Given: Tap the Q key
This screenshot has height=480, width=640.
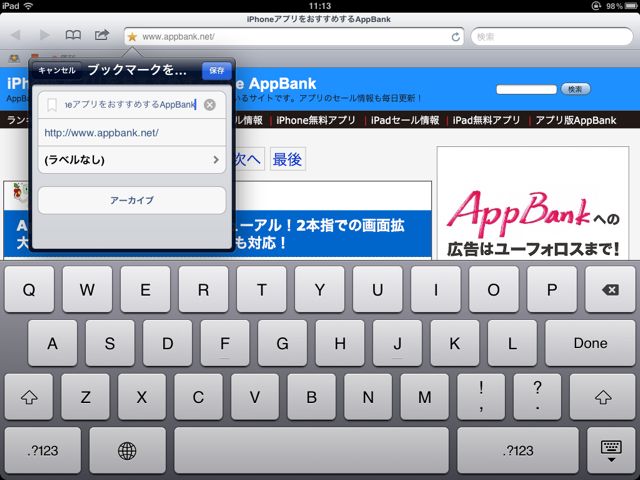Looking at the screenshot, I should coord(29,289).
